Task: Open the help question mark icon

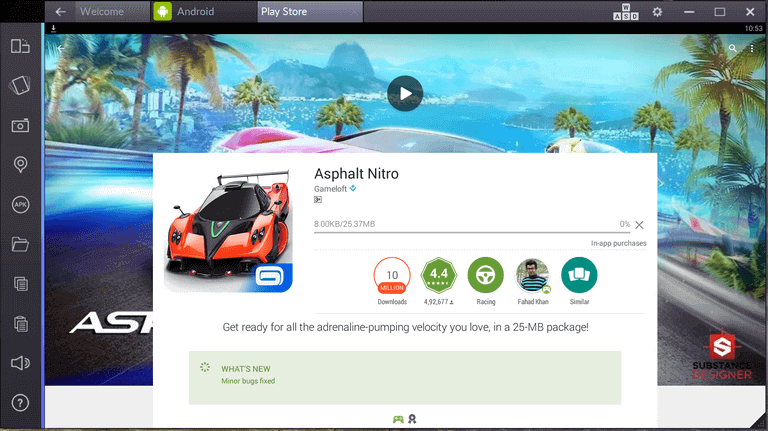Action: 20,403
